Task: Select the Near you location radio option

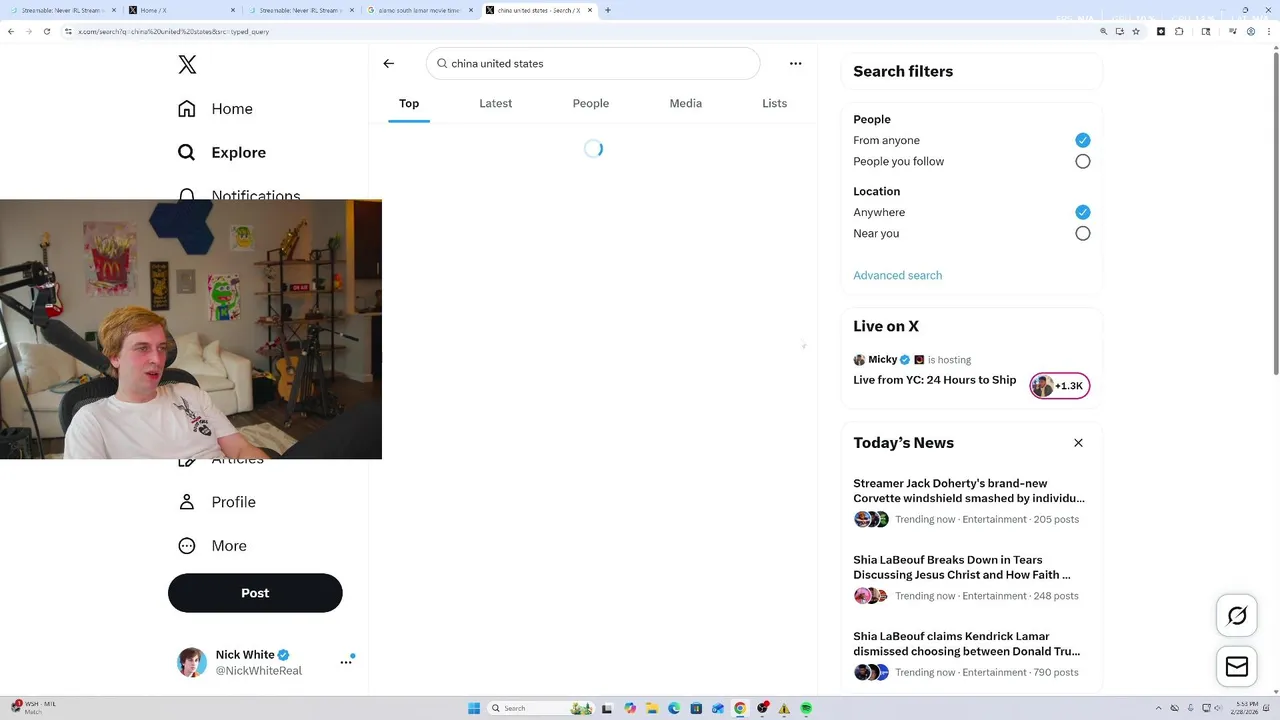Action: tap(1083, 233)
